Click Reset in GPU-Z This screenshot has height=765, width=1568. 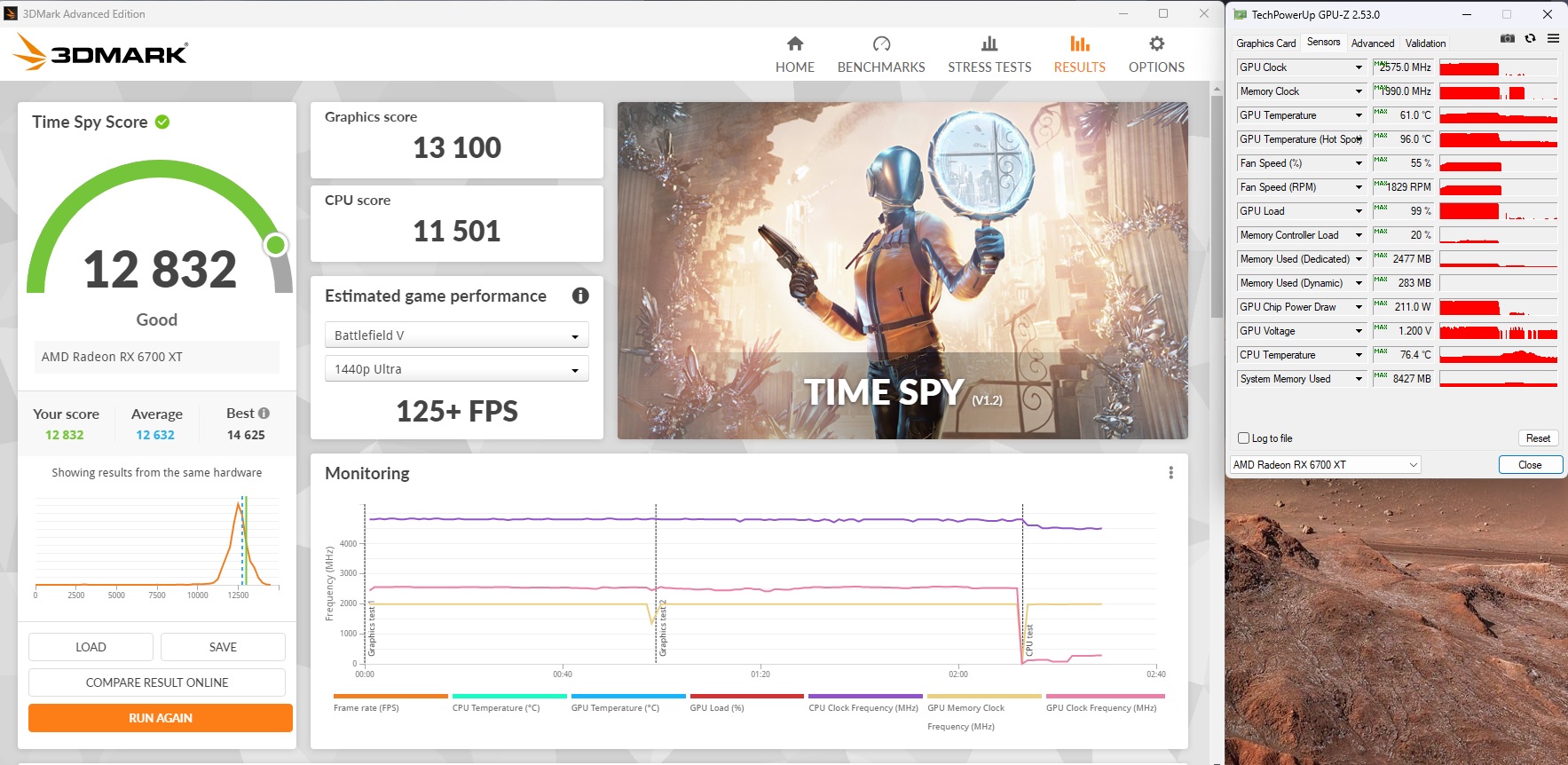click(1538, 438)
